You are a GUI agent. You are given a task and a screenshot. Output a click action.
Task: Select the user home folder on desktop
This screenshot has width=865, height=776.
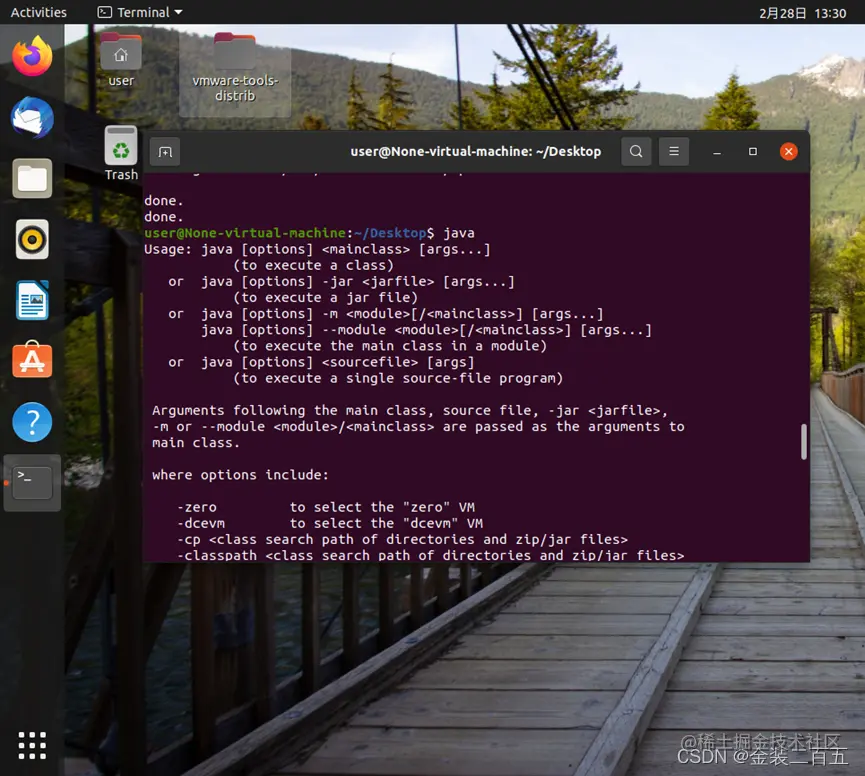click(121, 61)
